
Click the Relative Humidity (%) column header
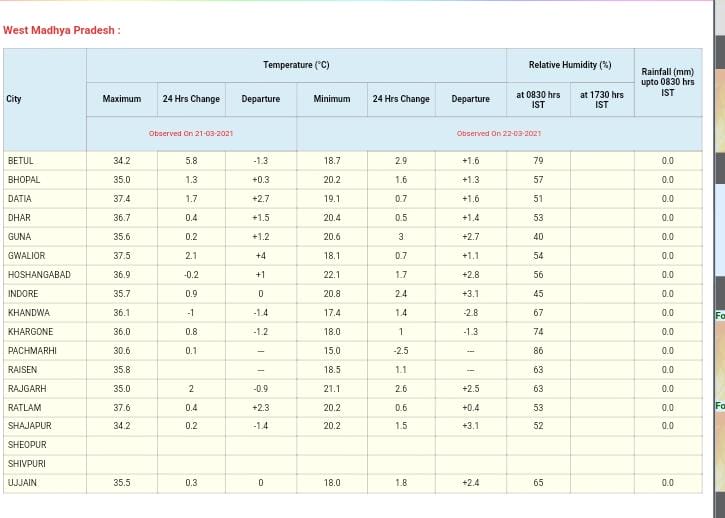[x=570, y=65]
